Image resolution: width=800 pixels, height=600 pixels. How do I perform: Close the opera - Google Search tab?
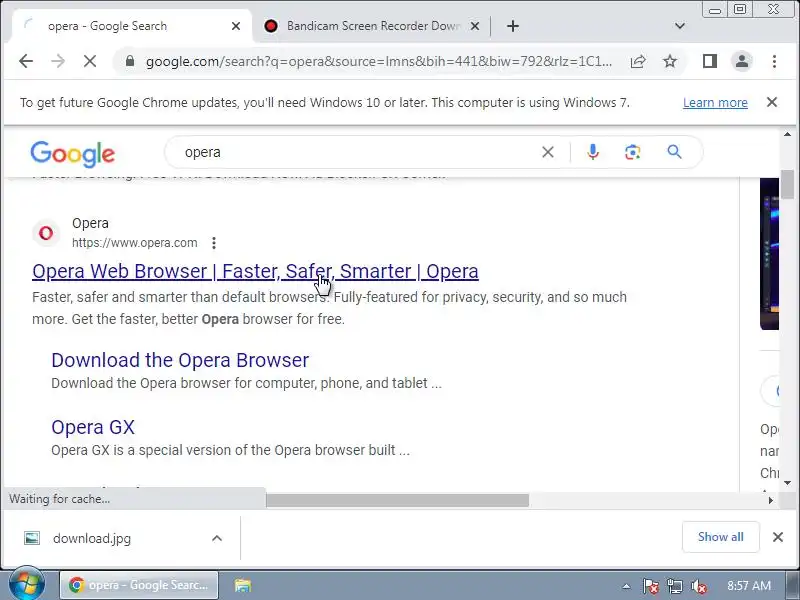pyautogui.click(x=236, y=26)
